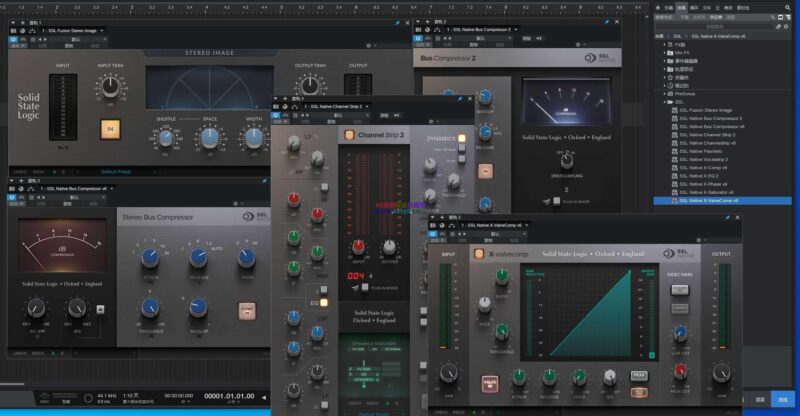The image size is (800, 416).
Task: Click Default Preset name on Stereo Image footer
Action: (116, 172)
